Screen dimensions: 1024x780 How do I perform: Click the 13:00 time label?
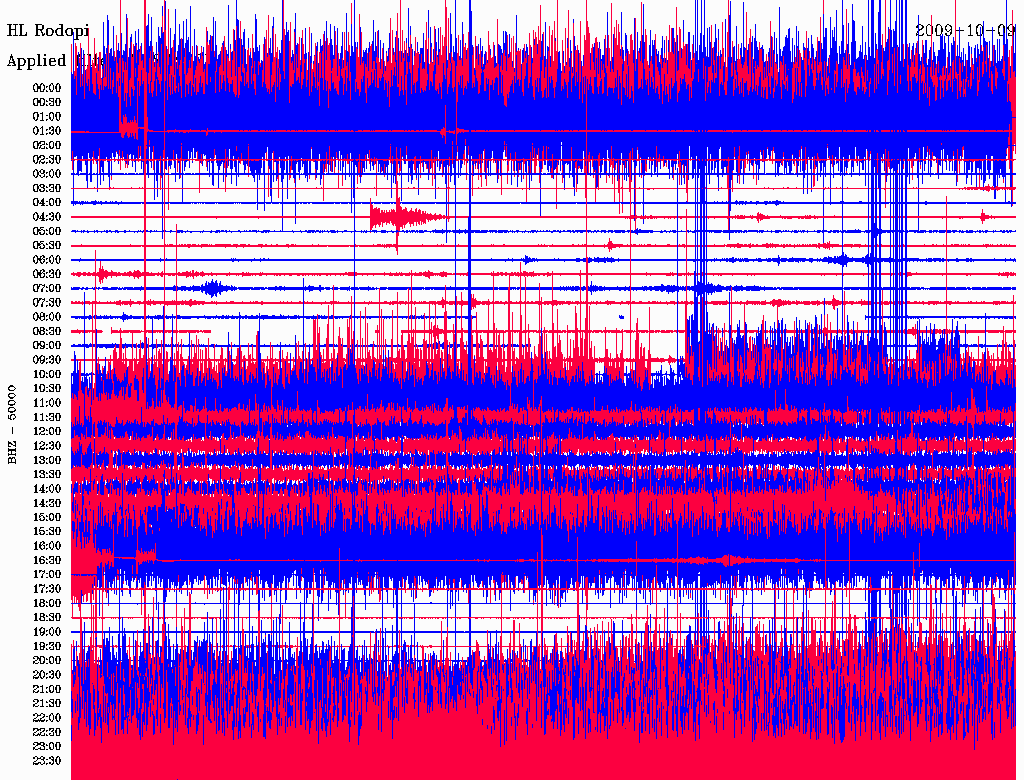[x=47, y=461]
